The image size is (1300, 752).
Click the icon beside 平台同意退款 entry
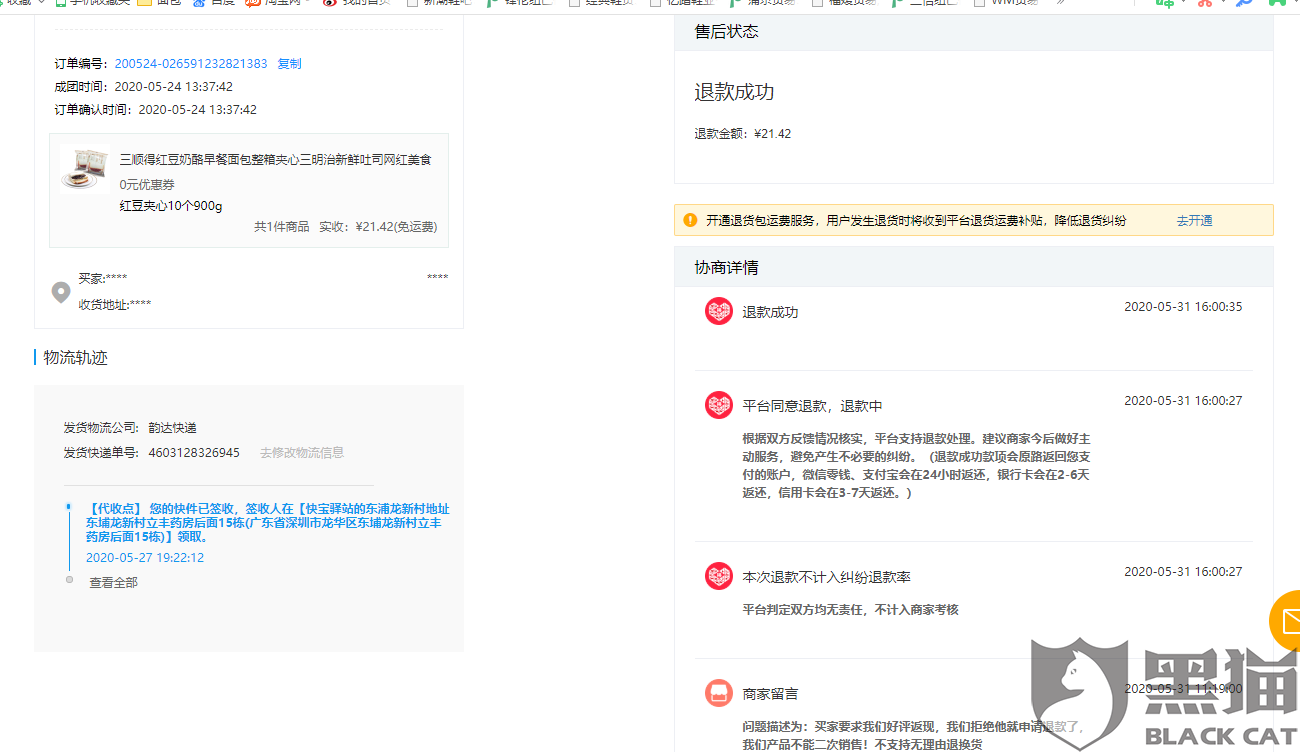point(719,405)
